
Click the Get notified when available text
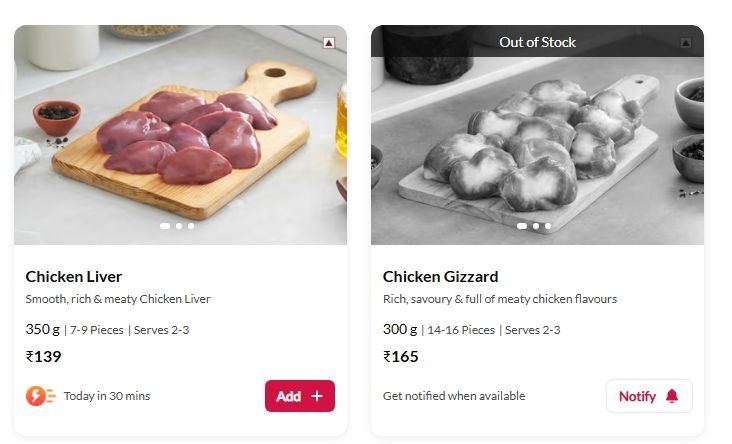(x=453, y=396)
